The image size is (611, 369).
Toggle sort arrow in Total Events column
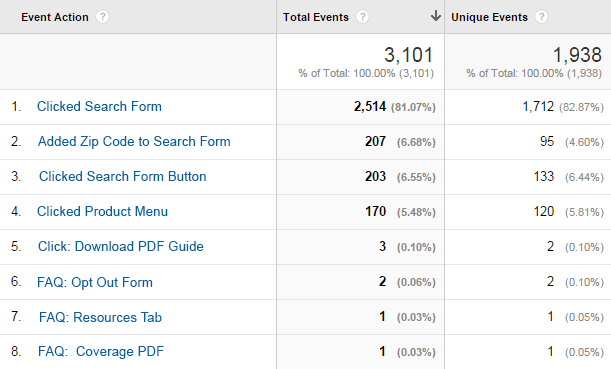pos(436,16)
